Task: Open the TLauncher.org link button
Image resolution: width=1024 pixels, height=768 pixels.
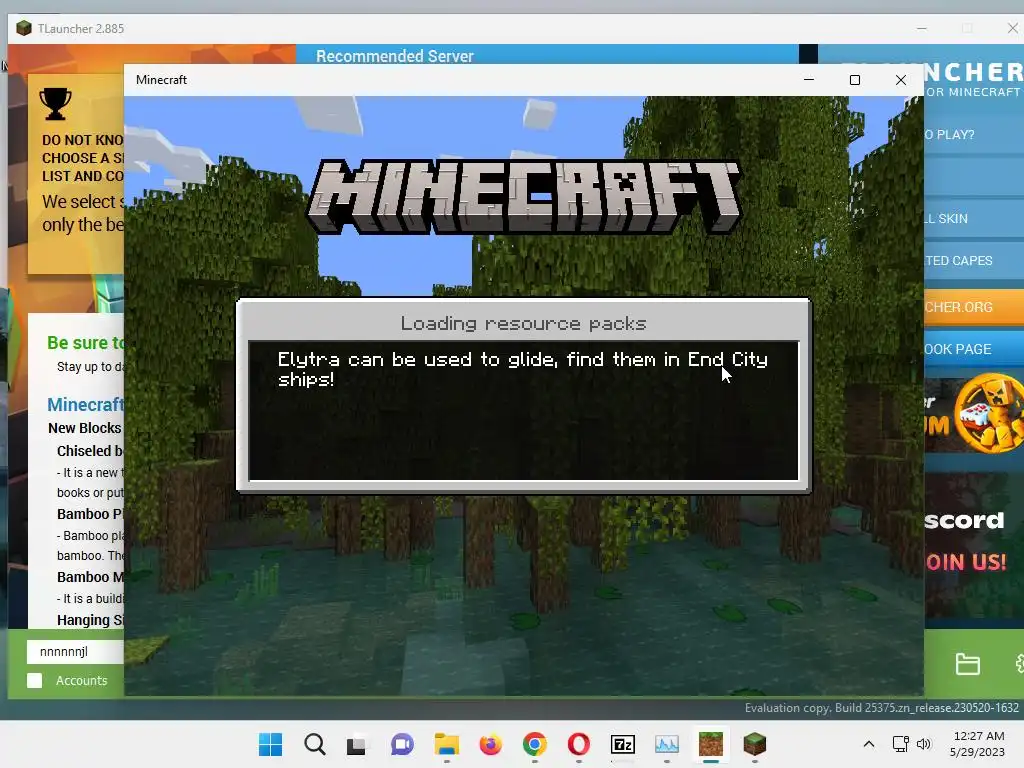Action: [974, 307]
